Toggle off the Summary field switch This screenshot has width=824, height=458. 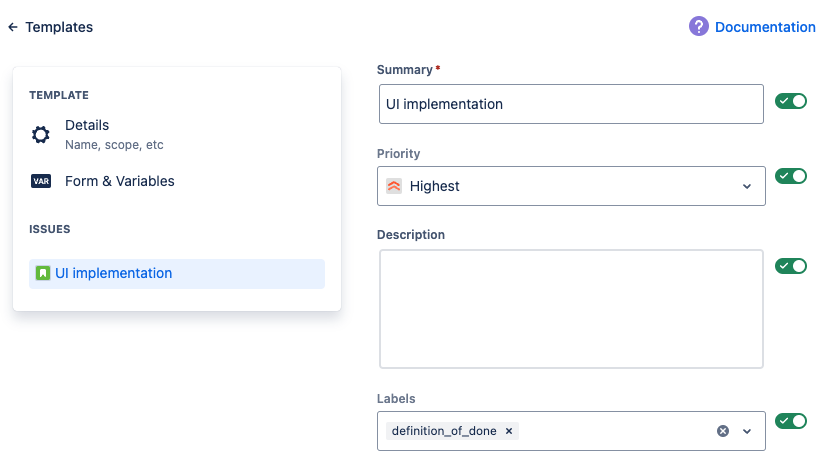[791, 101]
